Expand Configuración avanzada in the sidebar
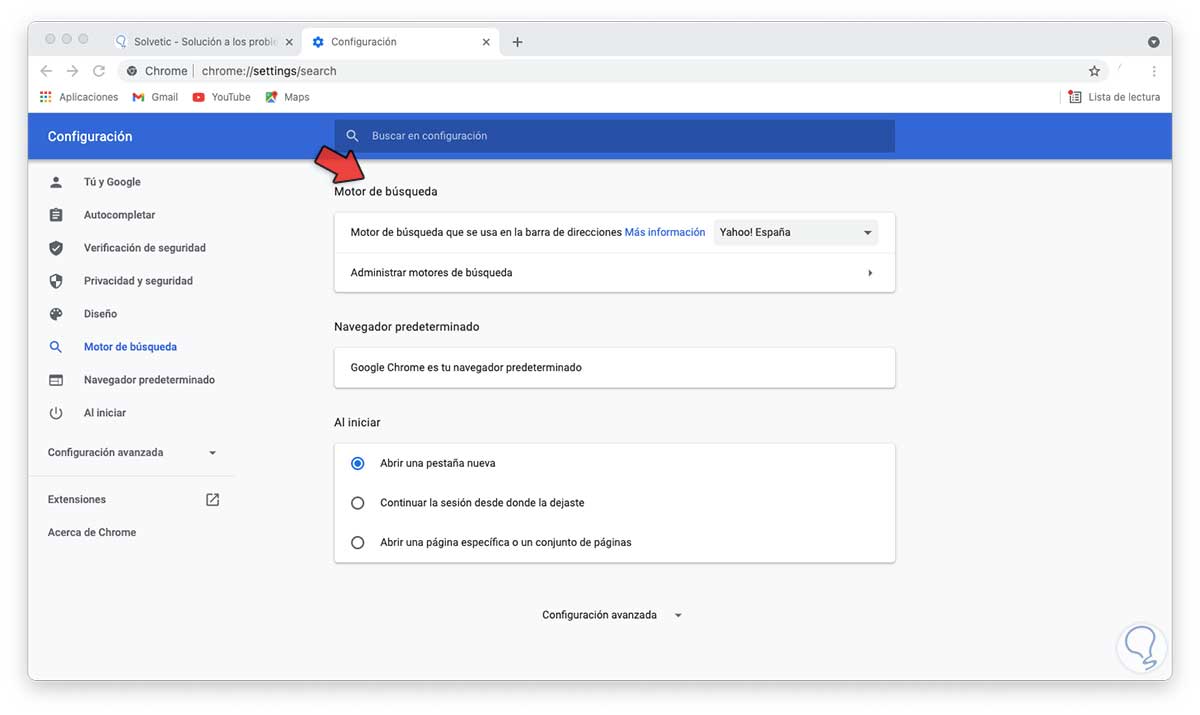1200x715 pixels. click(x=132, y=453)
